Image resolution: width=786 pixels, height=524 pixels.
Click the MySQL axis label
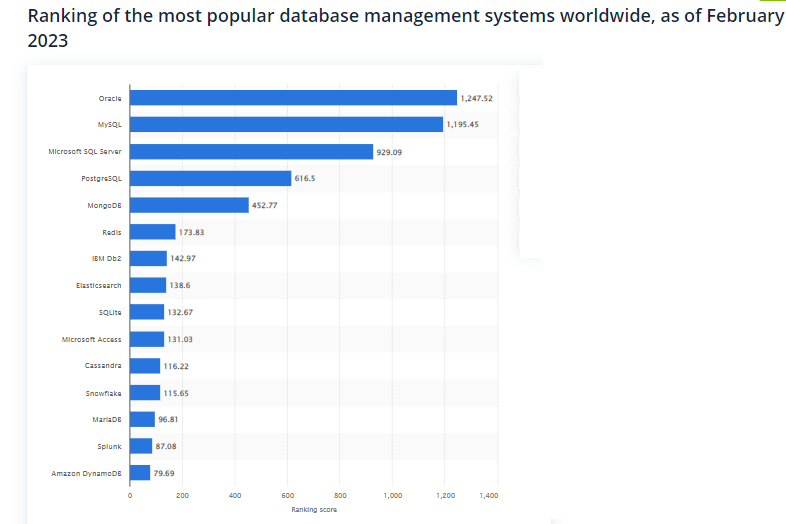pyautogui.click(x=109, y=125)
